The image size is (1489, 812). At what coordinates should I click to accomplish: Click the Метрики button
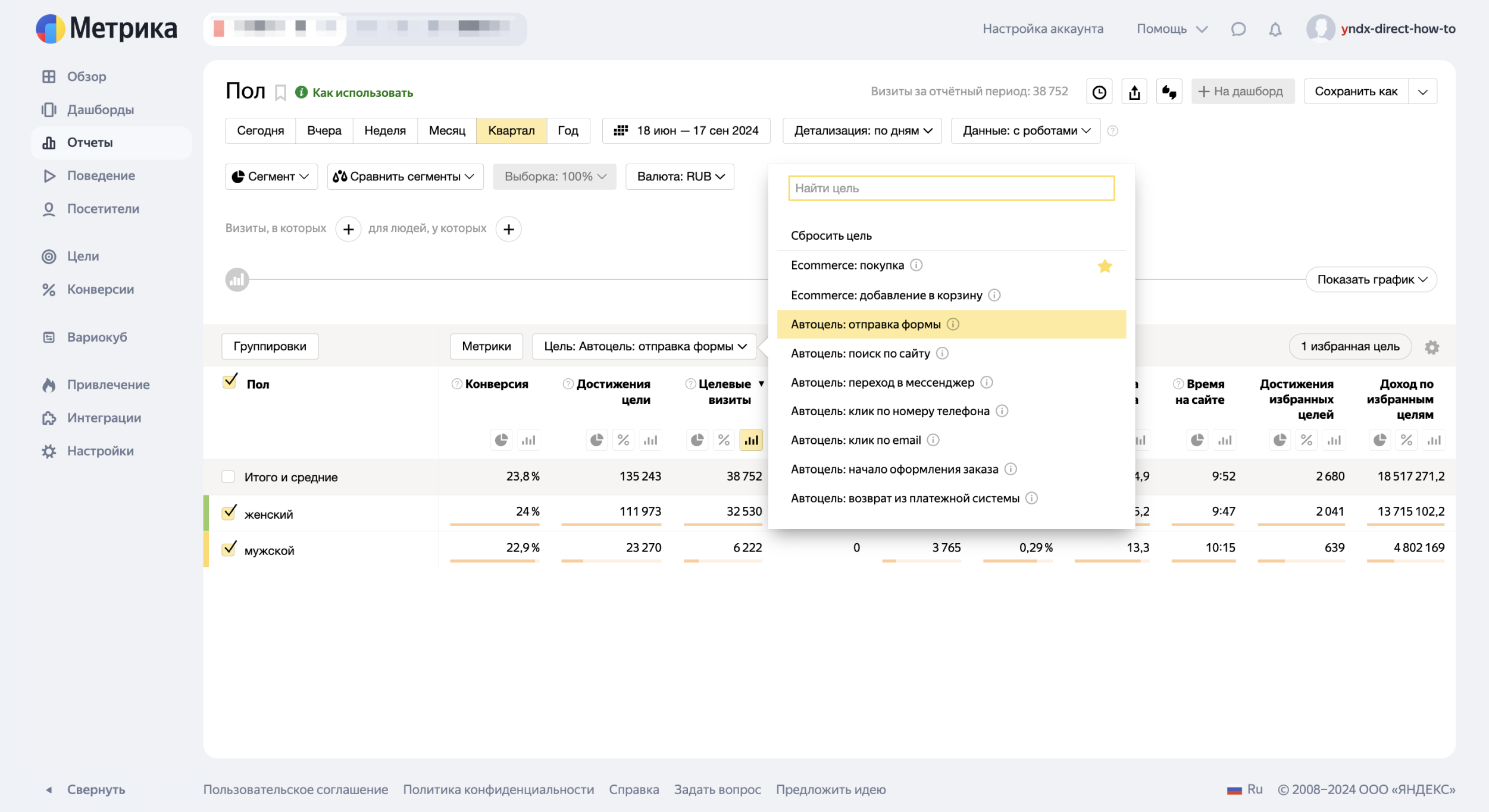pyautogui.click(x=486, y=347)
